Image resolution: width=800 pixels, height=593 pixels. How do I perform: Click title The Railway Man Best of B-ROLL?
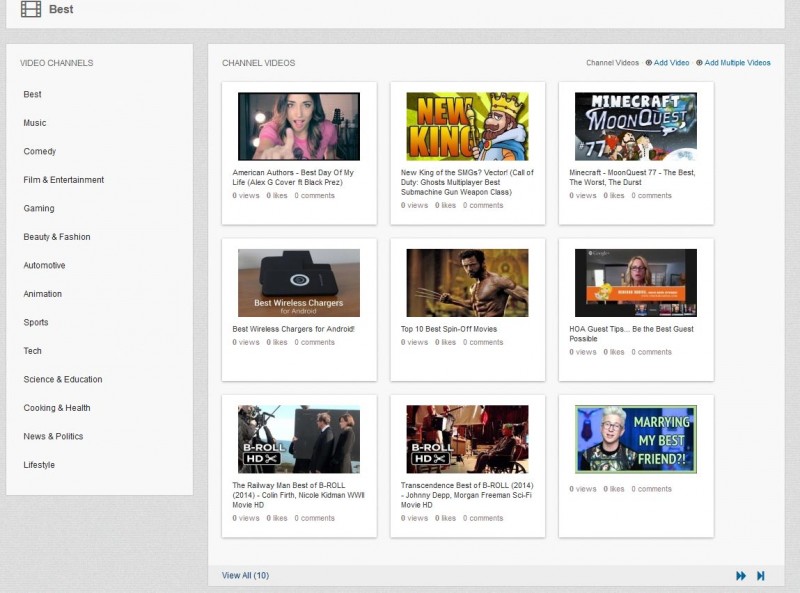pyautogui.click(x=298, y=495)
